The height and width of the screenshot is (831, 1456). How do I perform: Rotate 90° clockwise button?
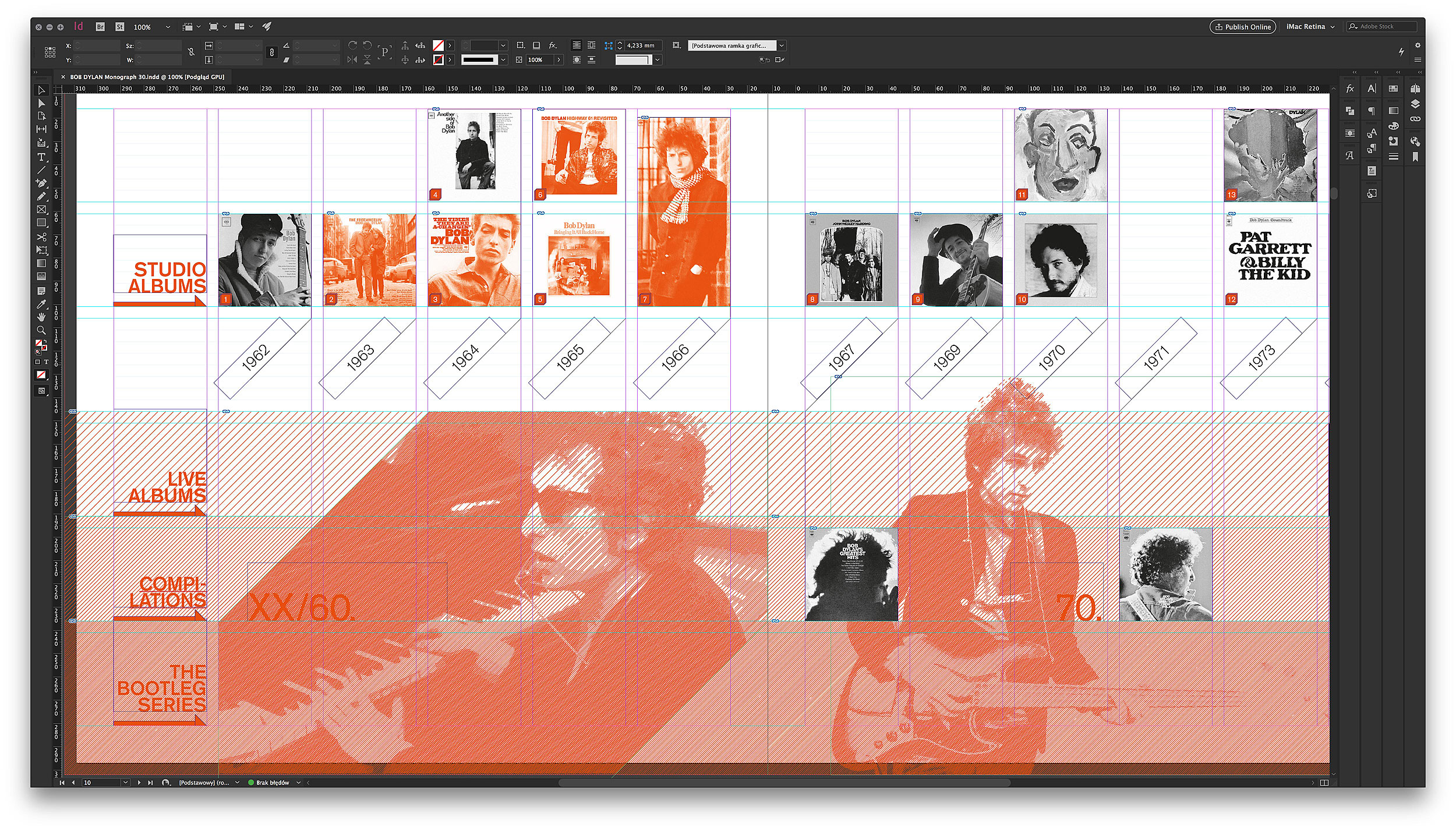click(352, 45)
